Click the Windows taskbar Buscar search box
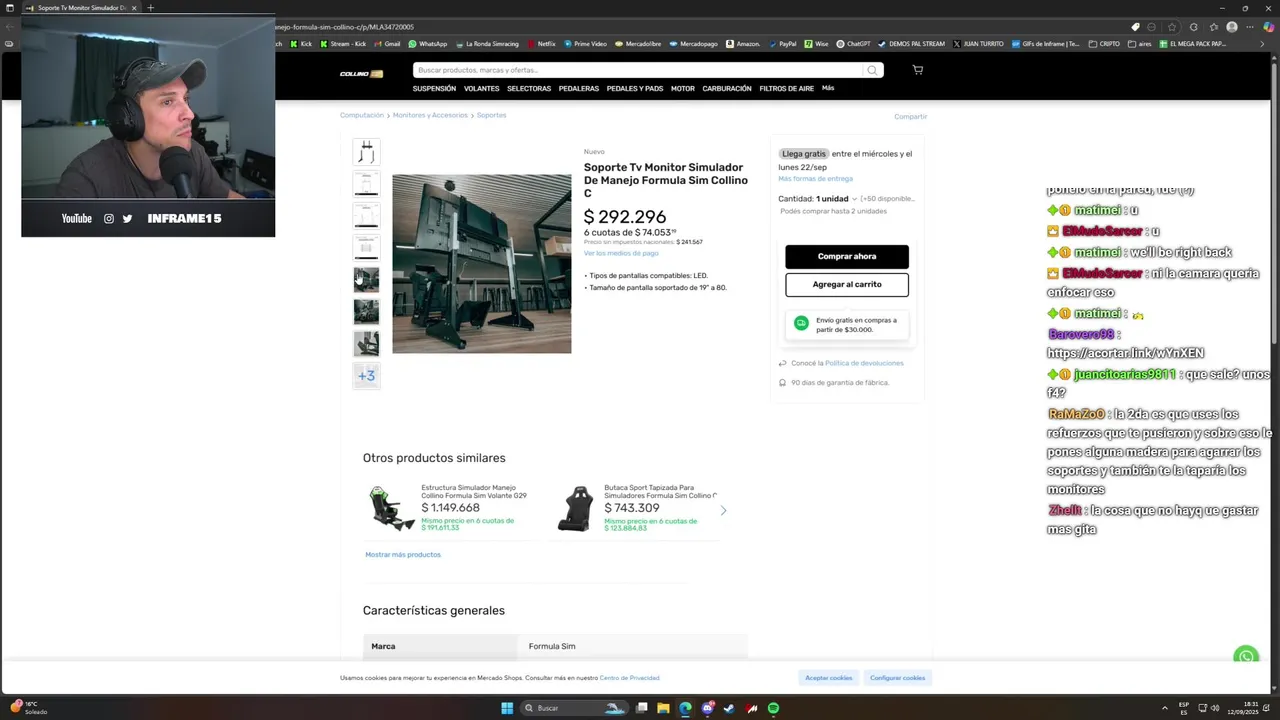Screen dimensions: 1280x720 tap(575, 708)
